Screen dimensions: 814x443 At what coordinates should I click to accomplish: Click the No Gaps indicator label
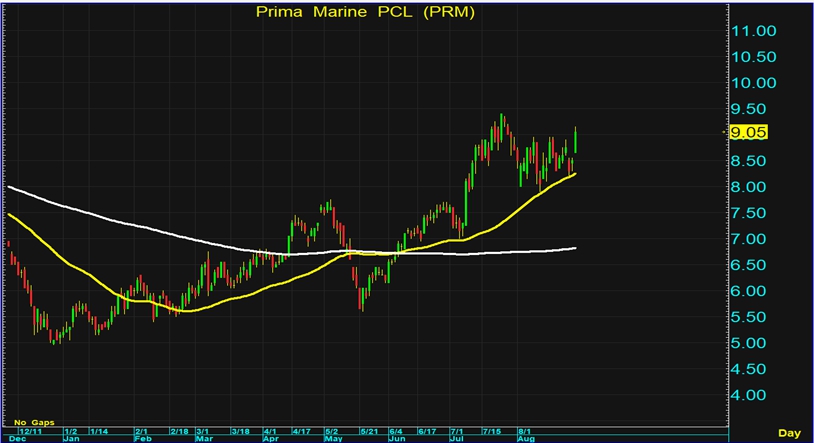(34, 423)
